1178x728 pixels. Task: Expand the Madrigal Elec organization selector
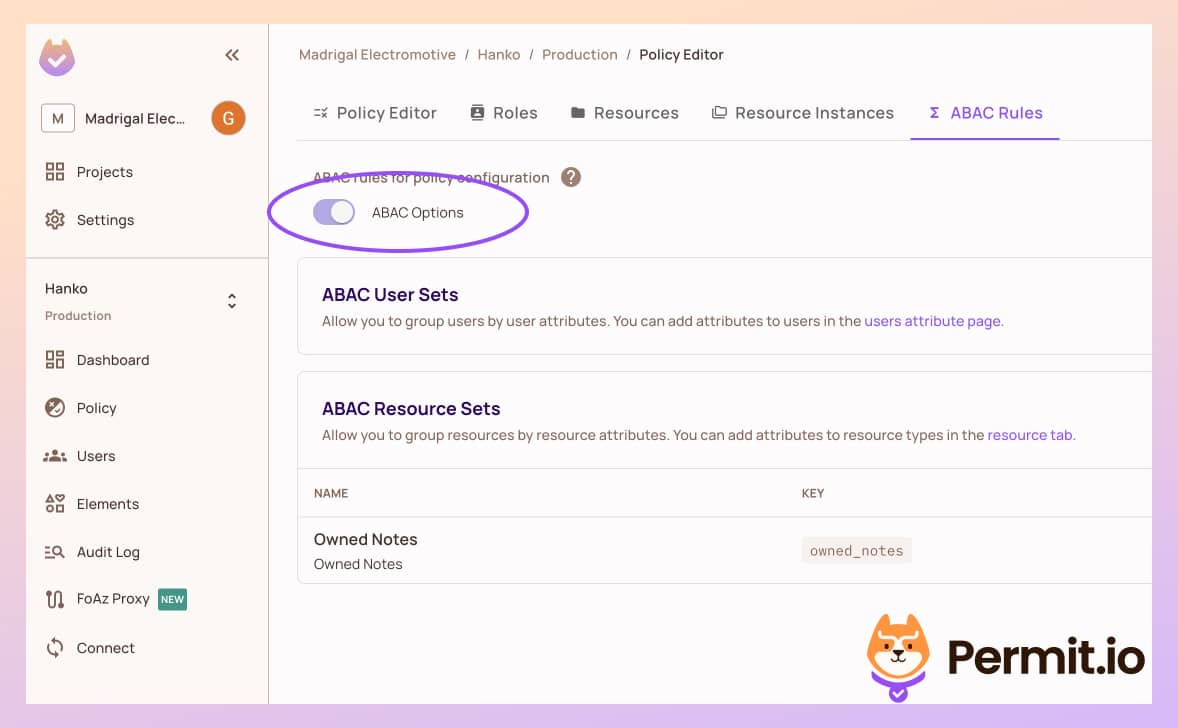(x=135, y=118)
